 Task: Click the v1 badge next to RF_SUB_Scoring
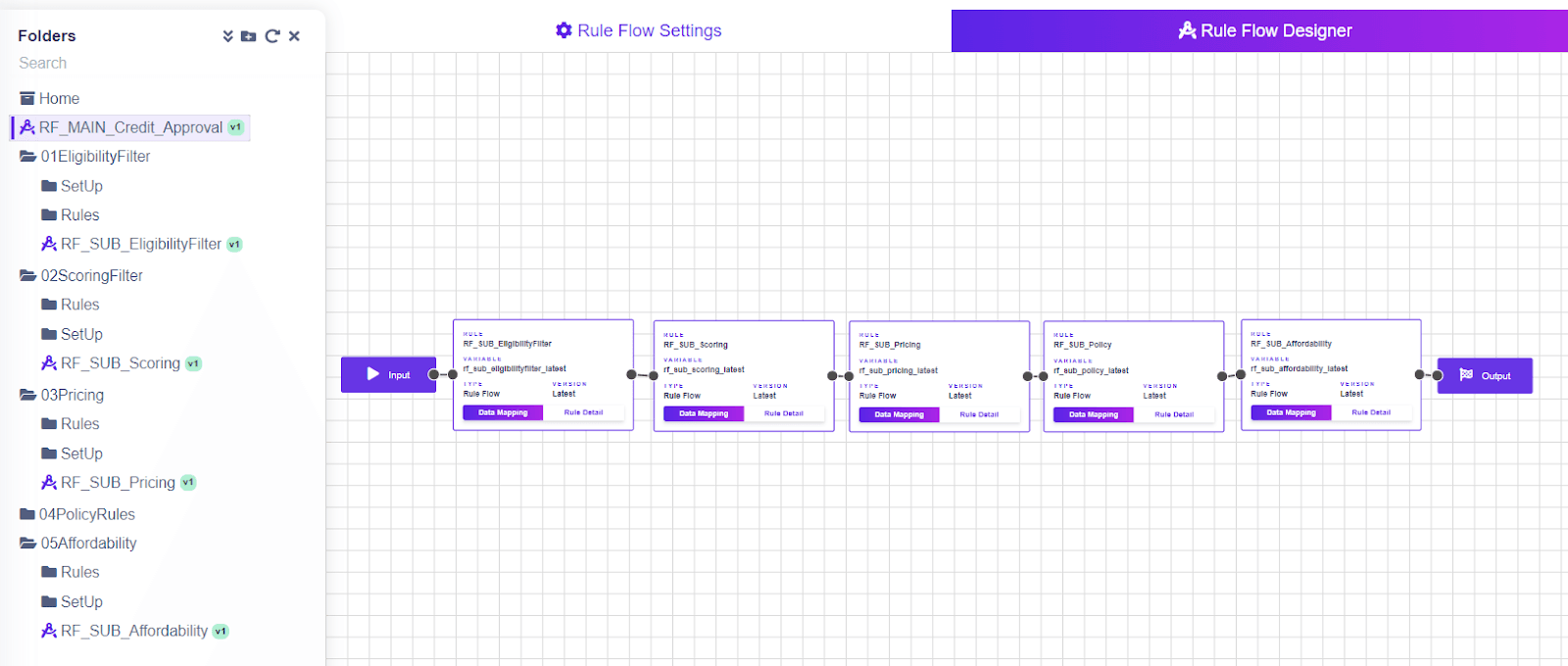[x=193, y=363]
